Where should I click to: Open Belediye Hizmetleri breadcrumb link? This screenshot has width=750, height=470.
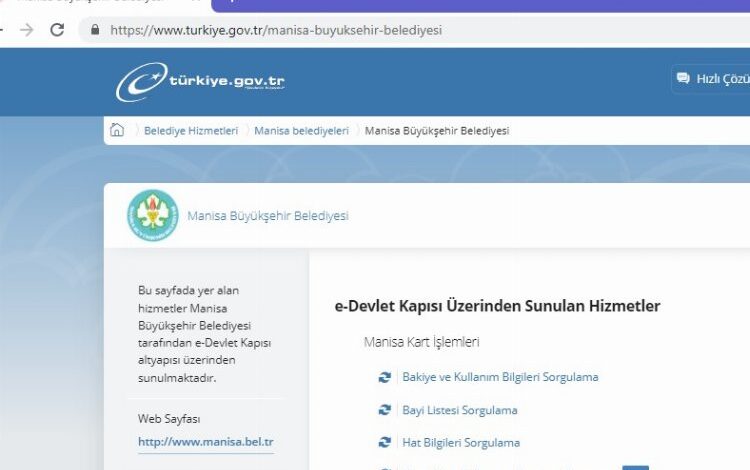point(190,131)
